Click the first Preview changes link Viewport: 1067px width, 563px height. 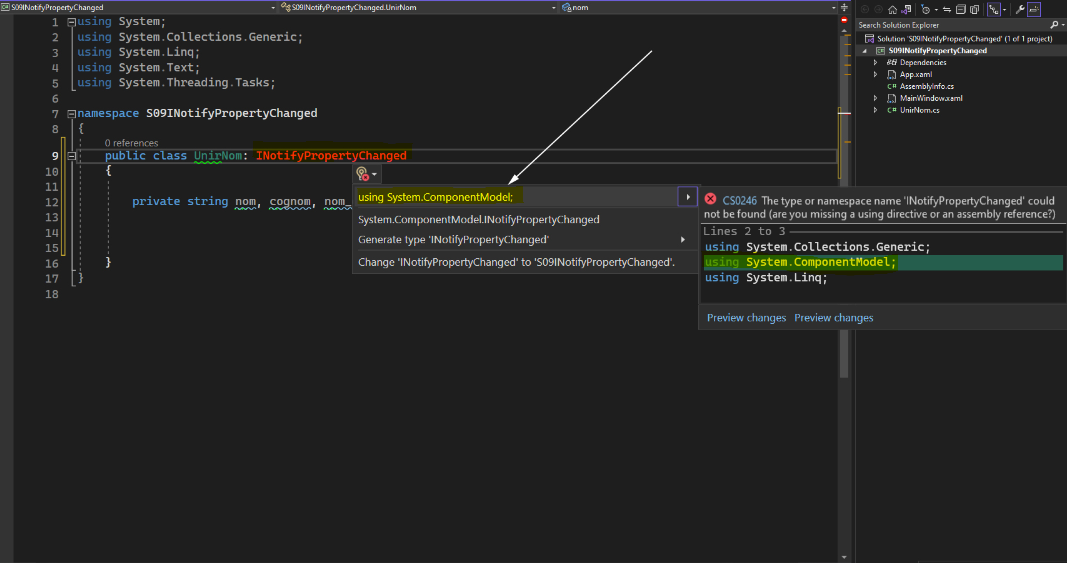click(746, 318)
